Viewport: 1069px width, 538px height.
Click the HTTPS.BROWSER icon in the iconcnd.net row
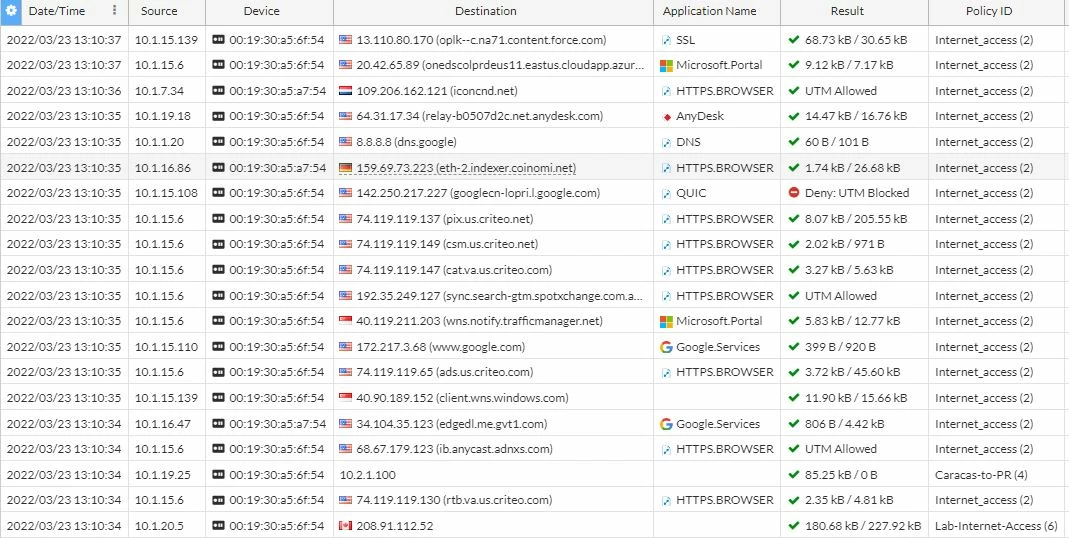[667, 91]
